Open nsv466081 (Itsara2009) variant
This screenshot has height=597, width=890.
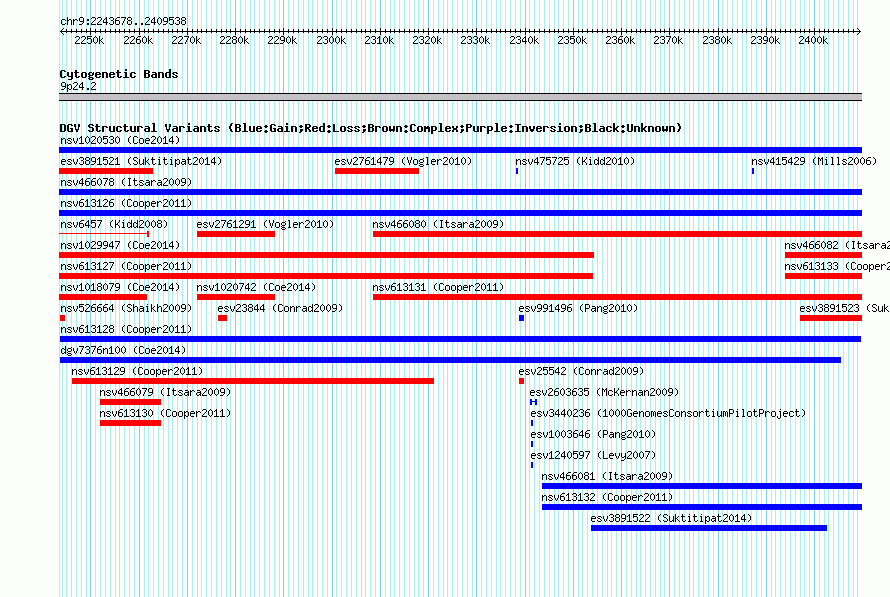pos(607,476)
